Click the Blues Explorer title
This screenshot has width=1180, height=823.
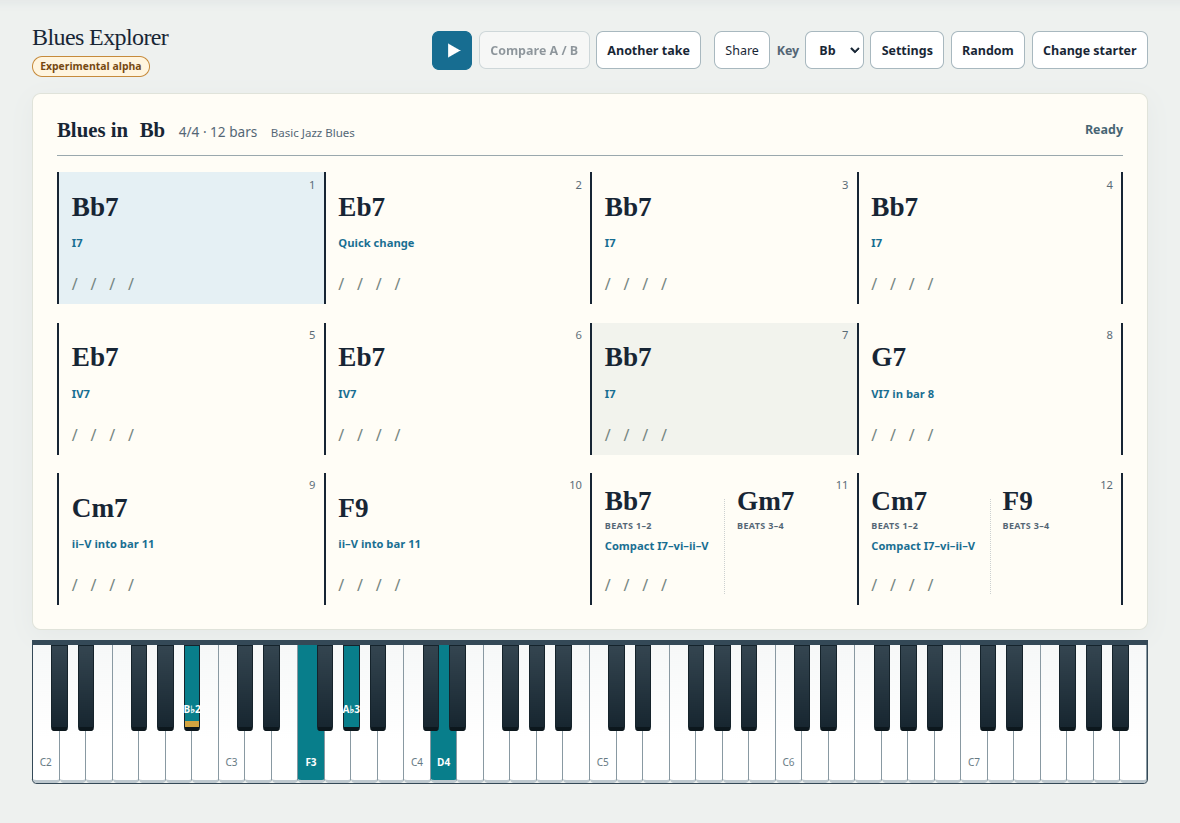pos(100,38)
